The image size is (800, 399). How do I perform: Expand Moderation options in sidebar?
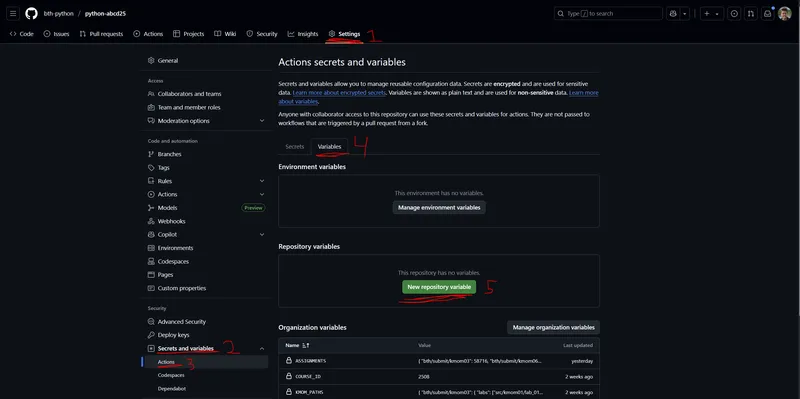coord(262,121)
